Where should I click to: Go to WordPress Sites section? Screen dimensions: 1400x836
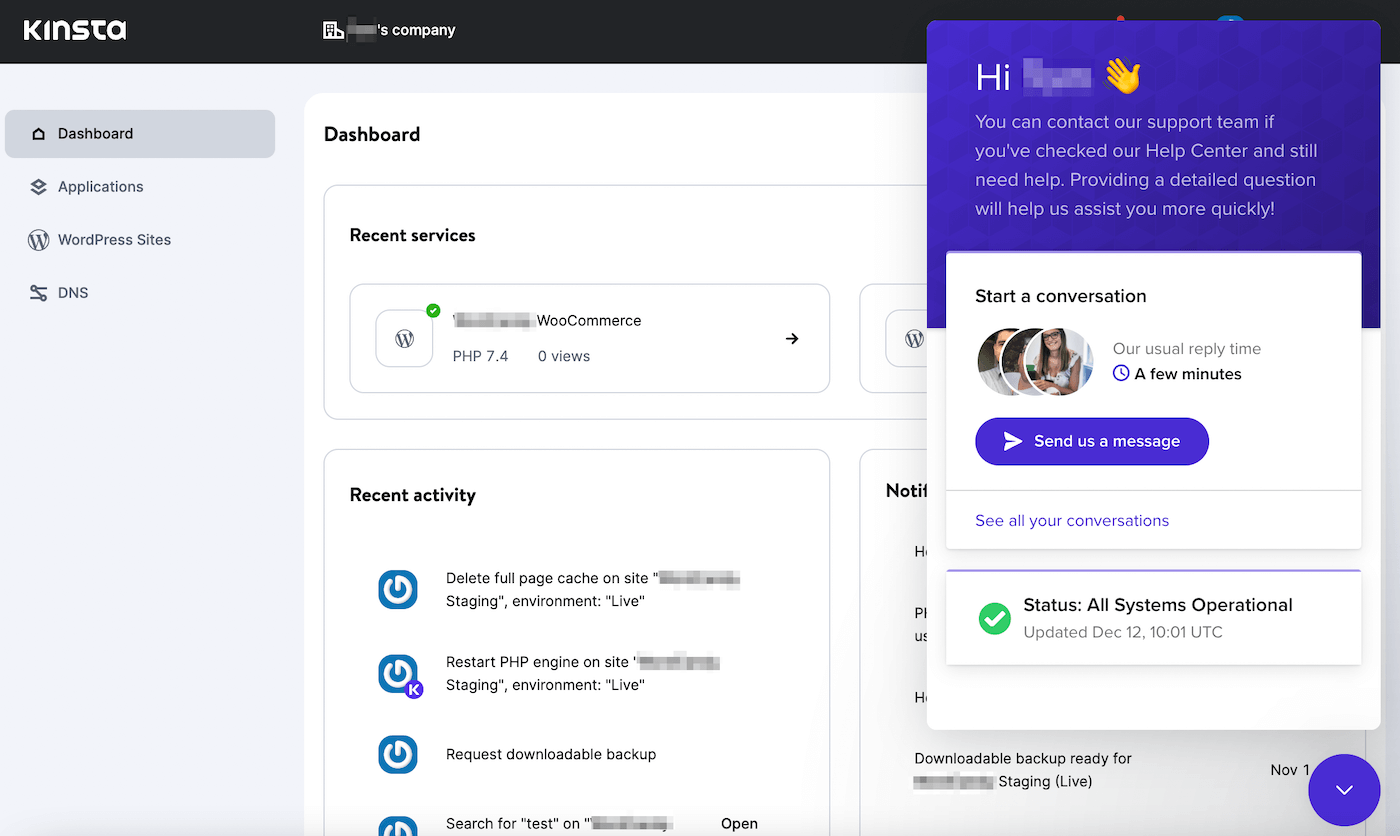point(114,240)
